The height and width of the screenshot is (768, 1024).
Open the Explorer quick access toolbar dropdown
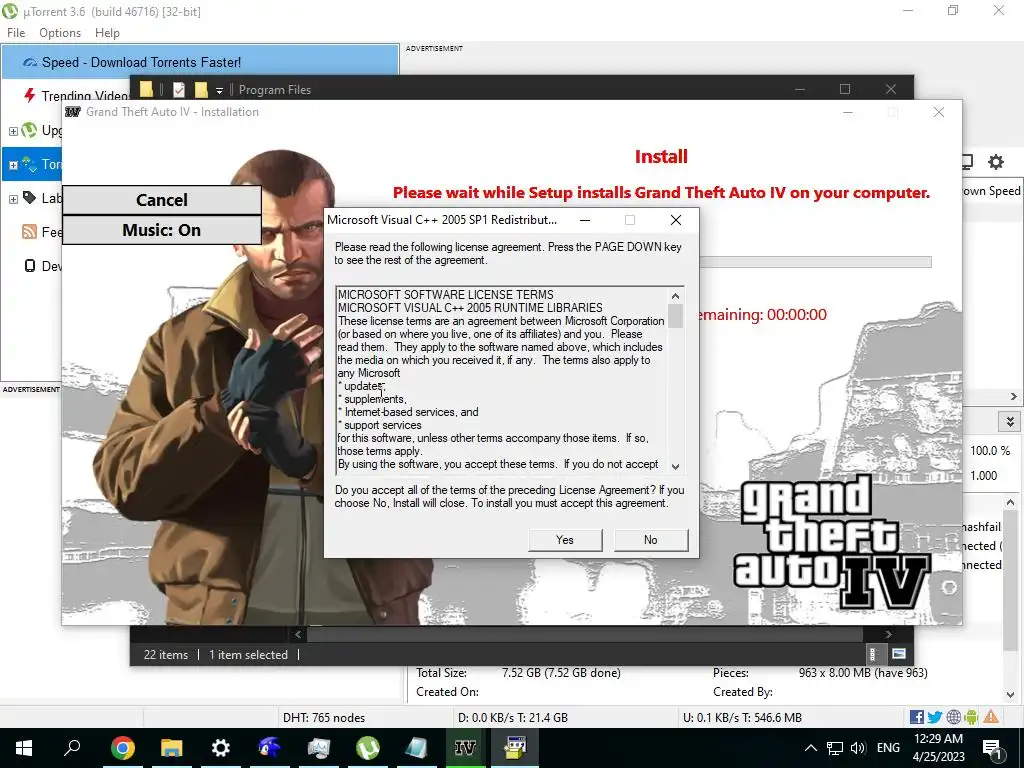pos(219,90)
